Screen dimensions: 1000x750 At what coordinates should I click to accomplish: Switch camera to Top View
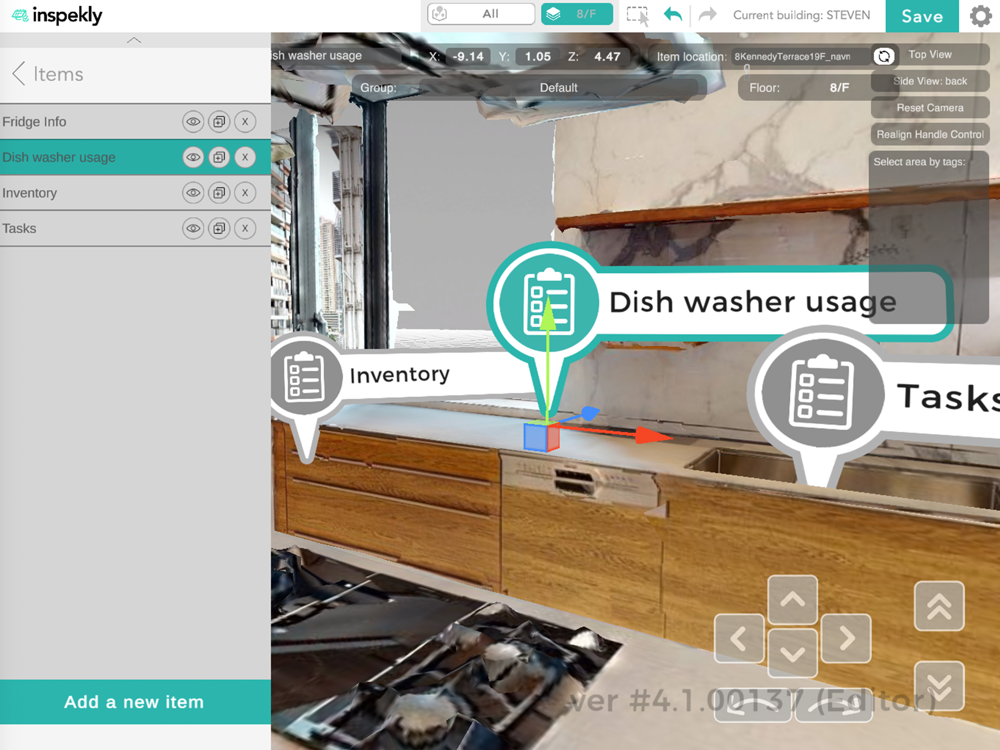point(930,55)
